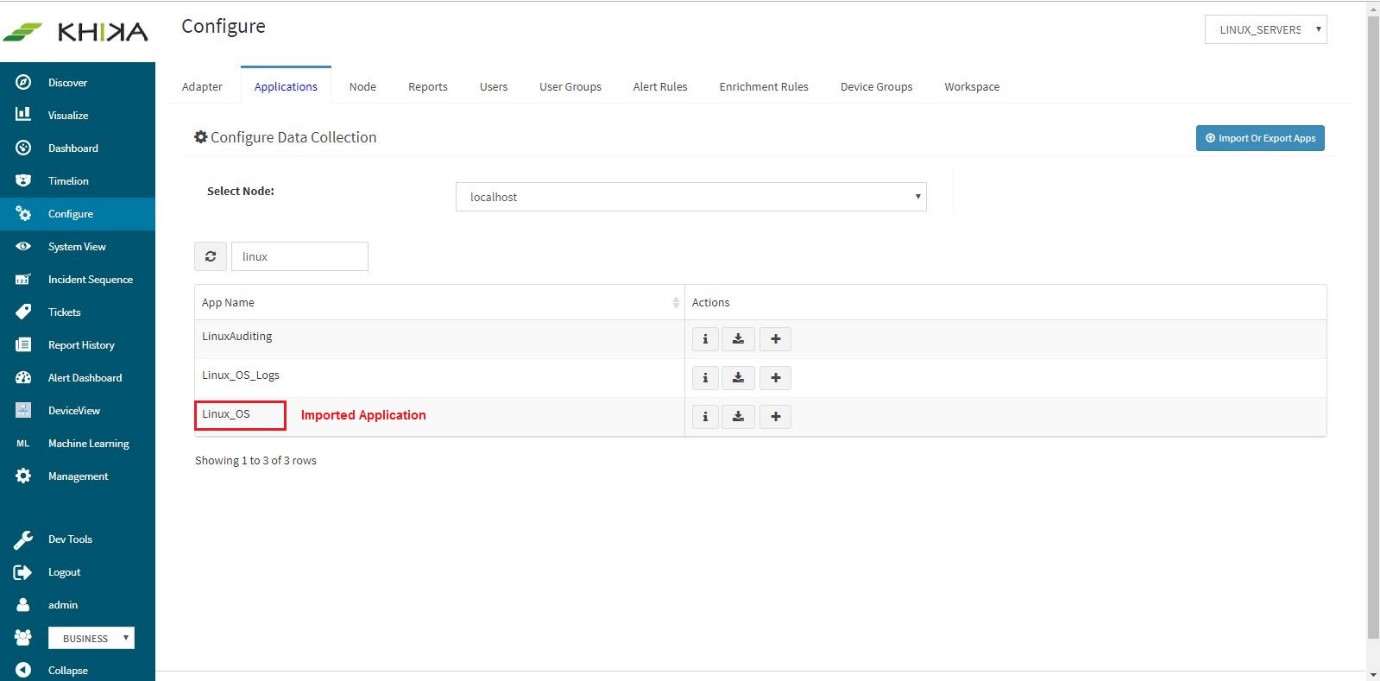Open the Select Node localhost dropdown
Viewport: 1380px width, 681px height.
coord(691,197)
